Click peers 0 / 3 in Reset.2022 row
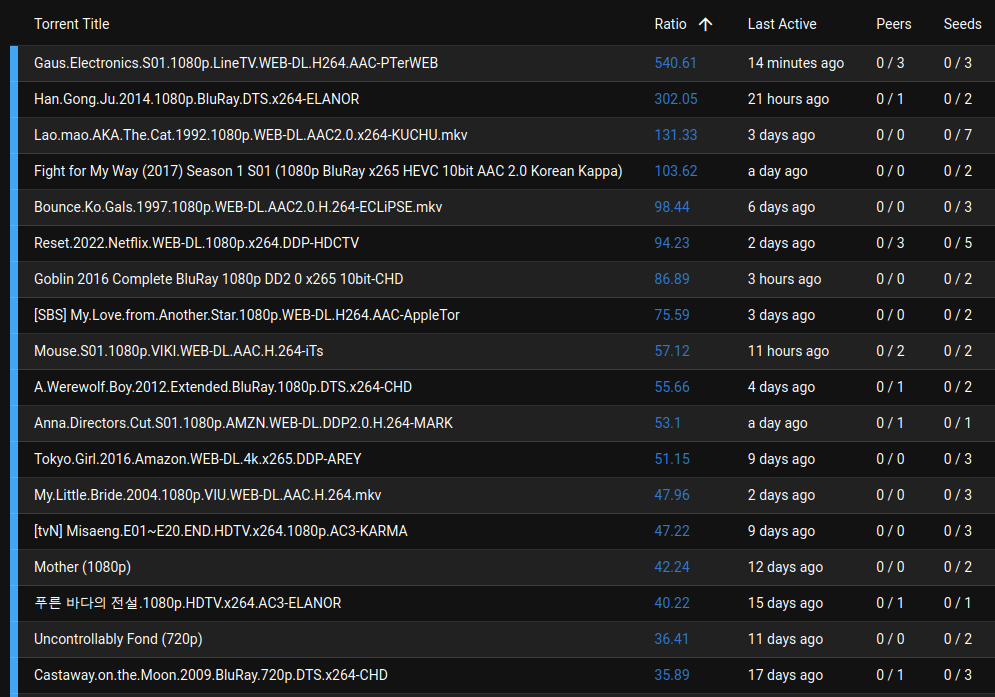 (890, 243)
